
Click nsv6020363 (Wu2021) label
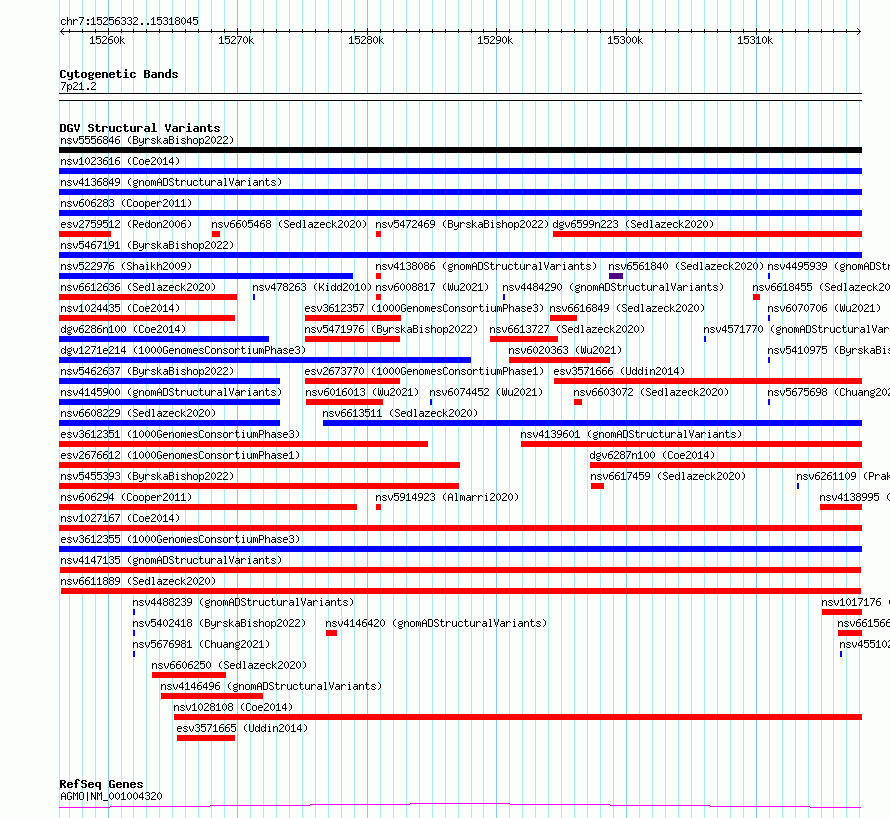(565, 350)
